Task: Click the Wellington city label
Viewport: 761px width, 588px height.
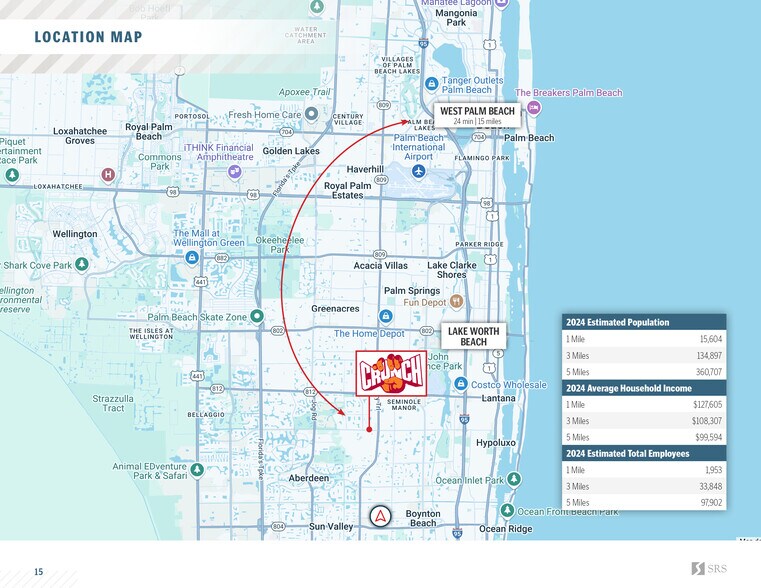Action: (75, 234)
